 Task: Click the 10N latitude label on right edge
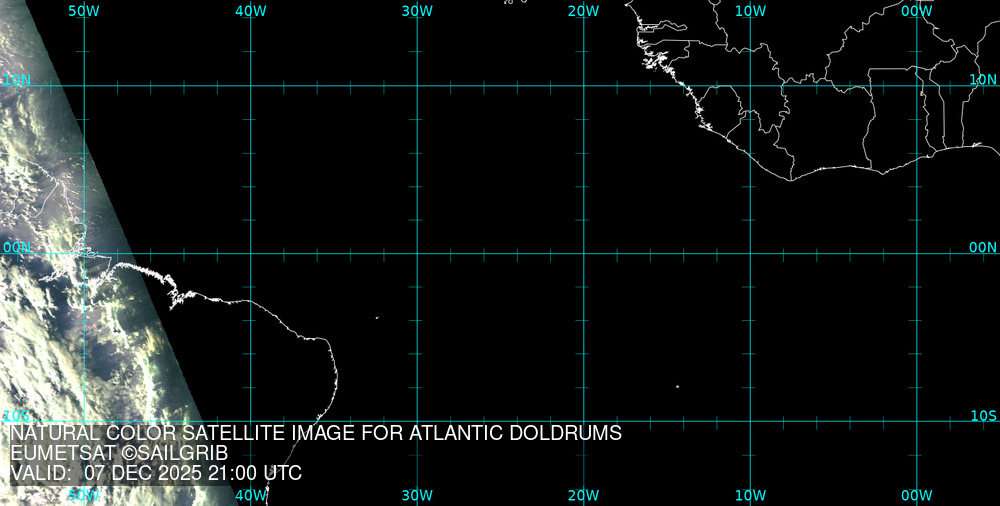(983, 79)
